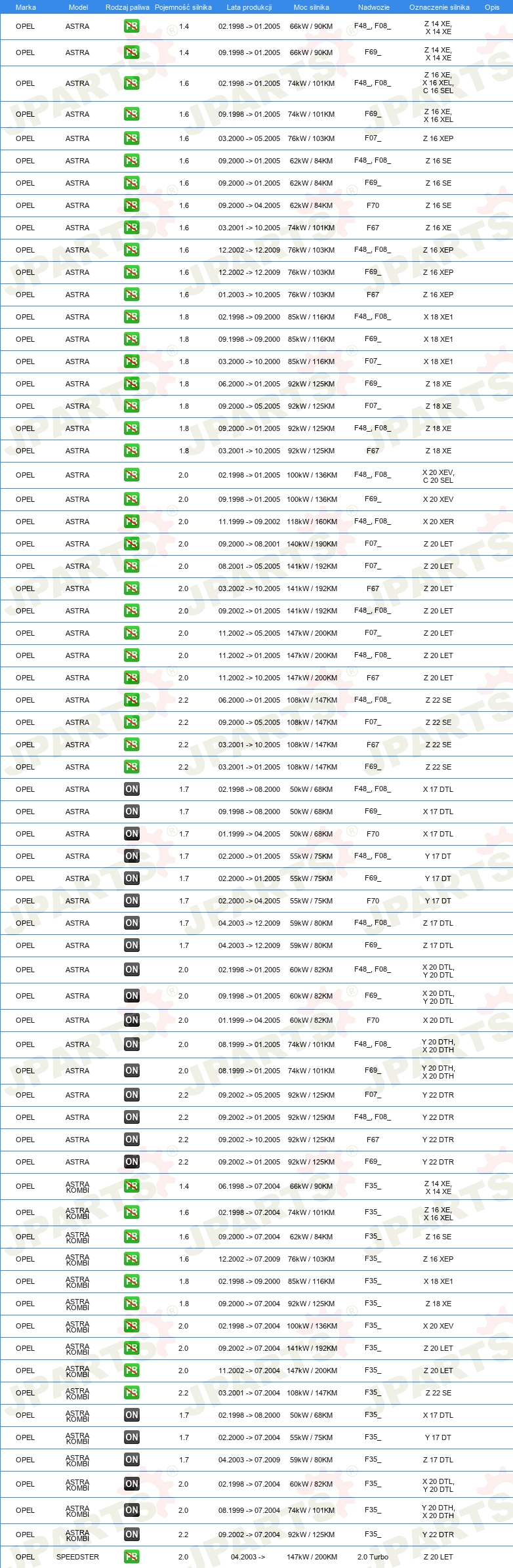Select the 140kW / 190KM power cell
513x1568 pixels.
pyautogui.click(x=312, y=544)
